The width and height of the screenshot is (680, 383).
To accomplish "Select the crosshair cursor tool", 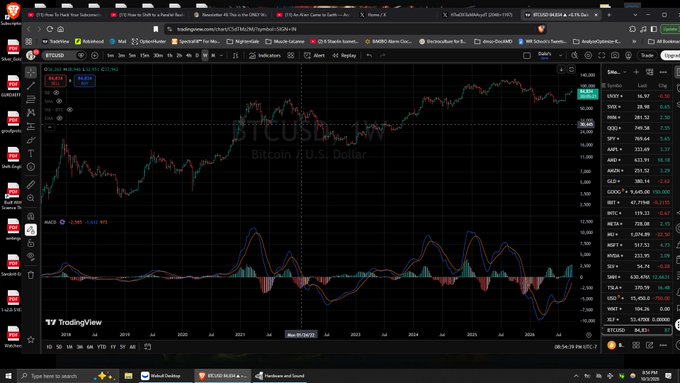I will click(x=31, y=72).
